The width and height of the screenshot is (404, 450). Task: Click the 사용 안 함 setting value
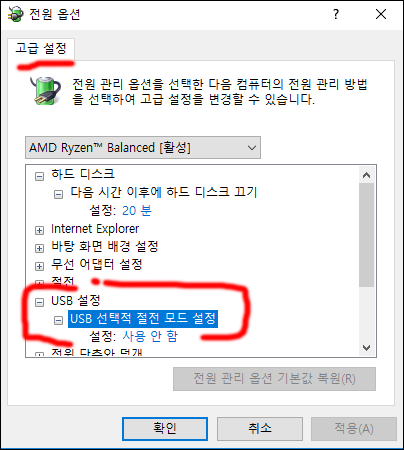point(150,336)
